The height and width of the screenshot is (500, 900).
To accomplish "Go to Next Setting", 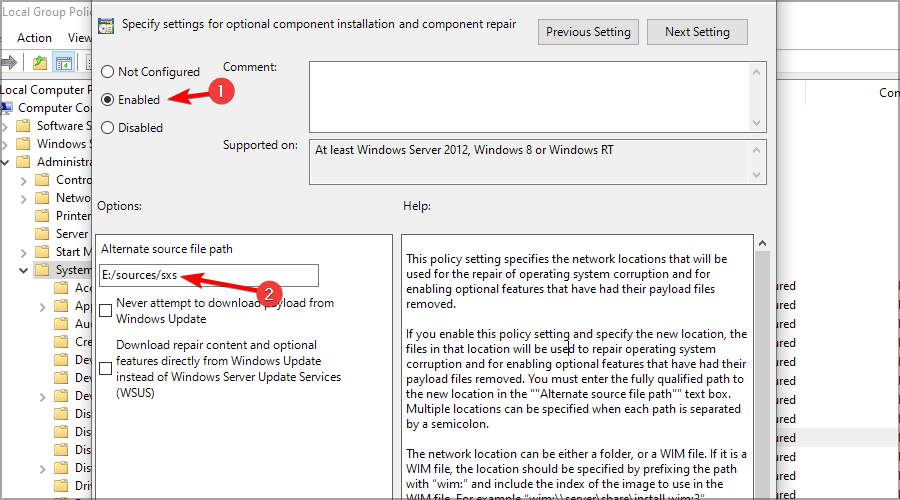I will point(697,32).
